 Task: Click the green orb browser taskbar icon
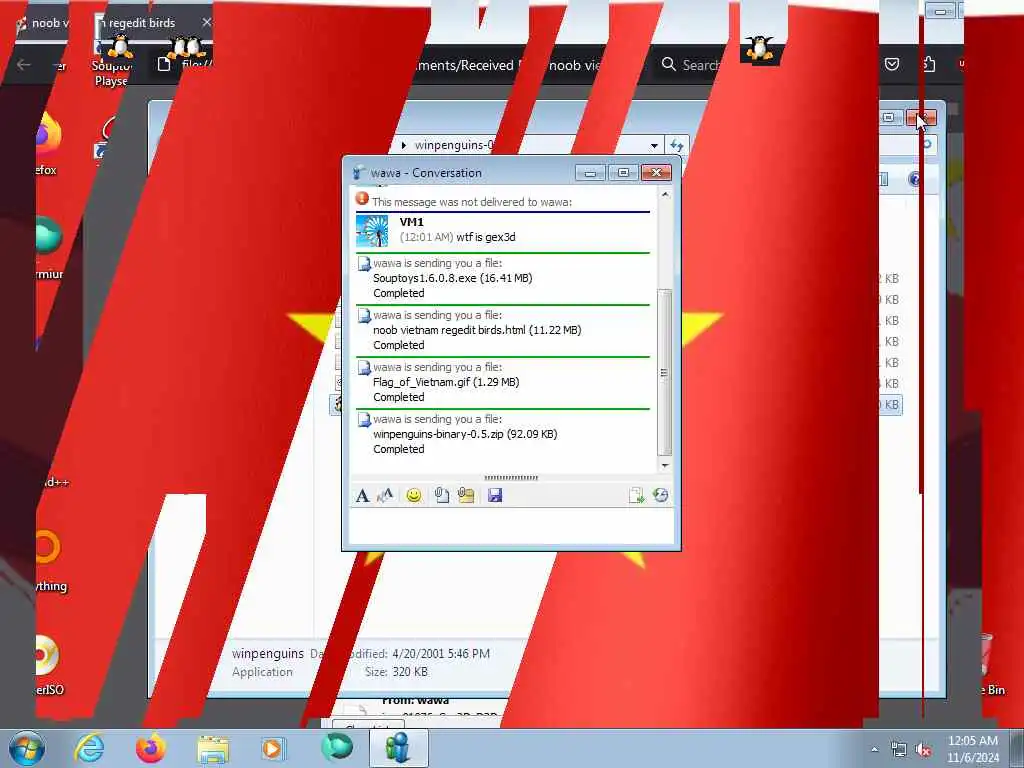[336, 748]
